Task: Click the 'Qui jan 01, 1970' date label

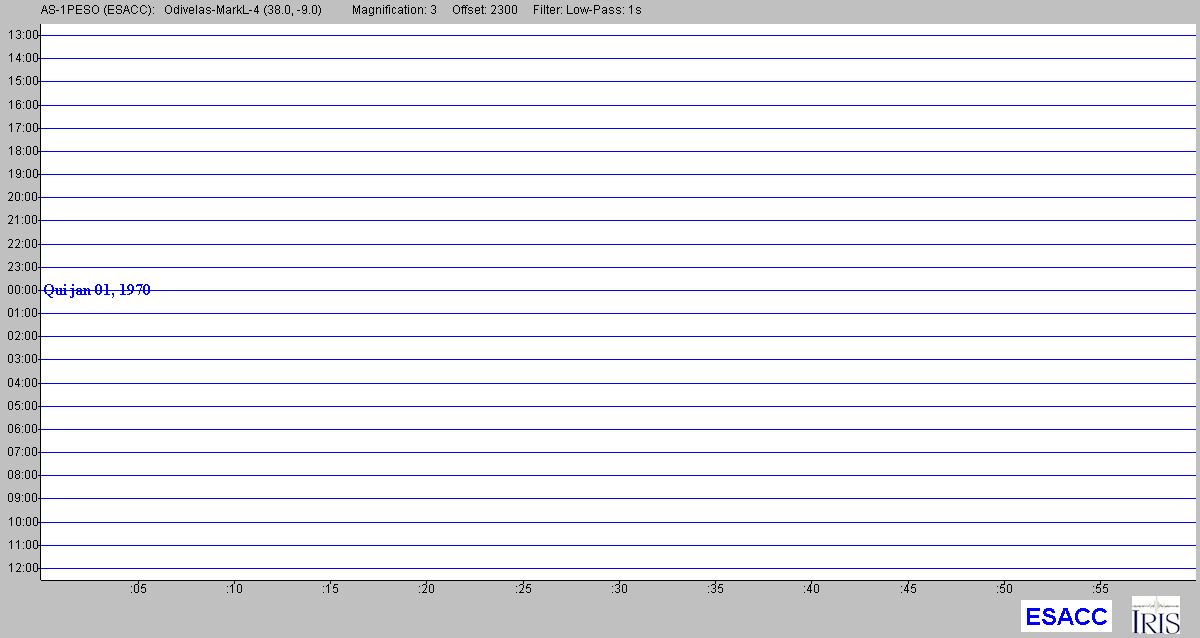Action: pyautogui.click(x=97, y=290)
